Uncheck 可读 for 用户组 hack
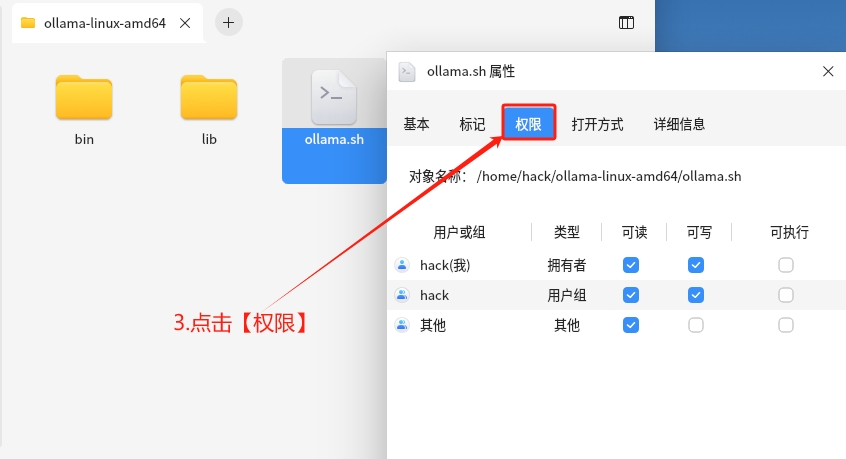The image size is (846, 459). 631,295
